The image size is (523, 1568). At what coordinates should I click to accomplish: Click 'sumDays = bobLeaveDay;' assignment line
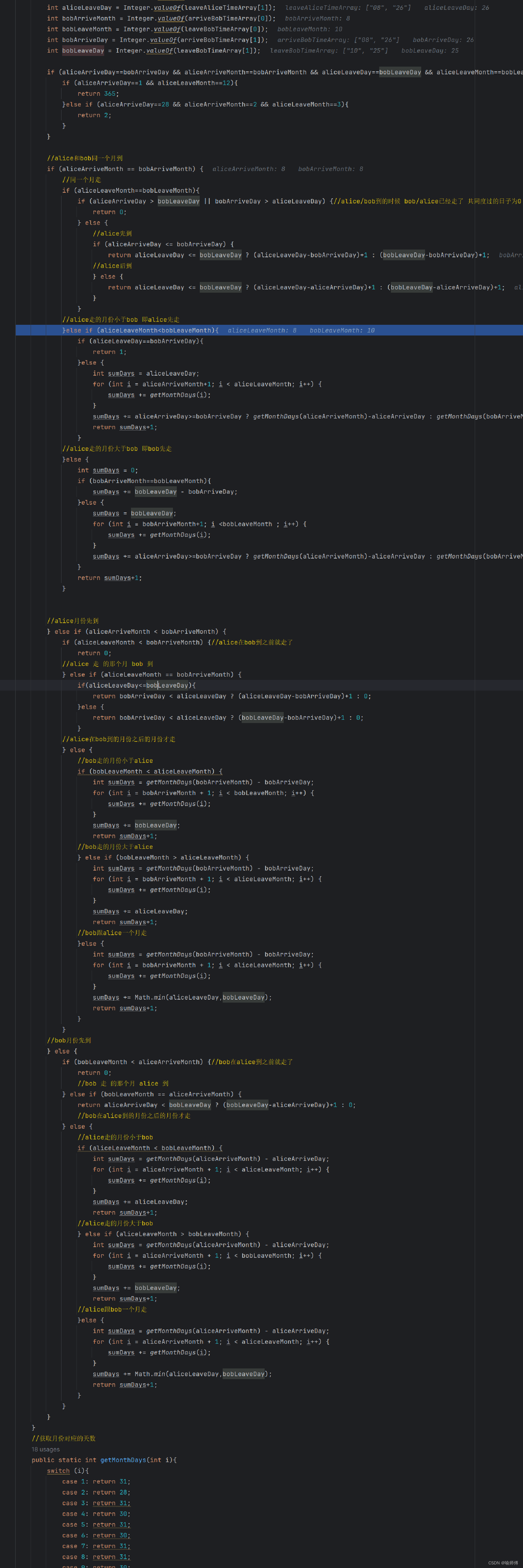coord(134,513)
